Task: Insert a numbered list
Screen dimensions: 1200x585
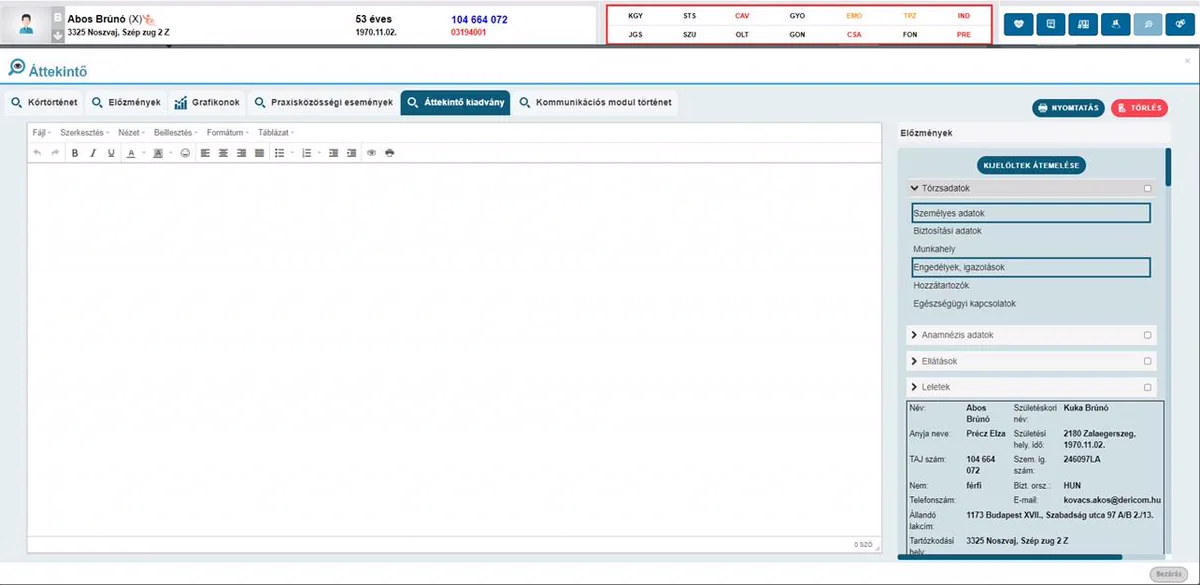Action: (x=306, y=153)
